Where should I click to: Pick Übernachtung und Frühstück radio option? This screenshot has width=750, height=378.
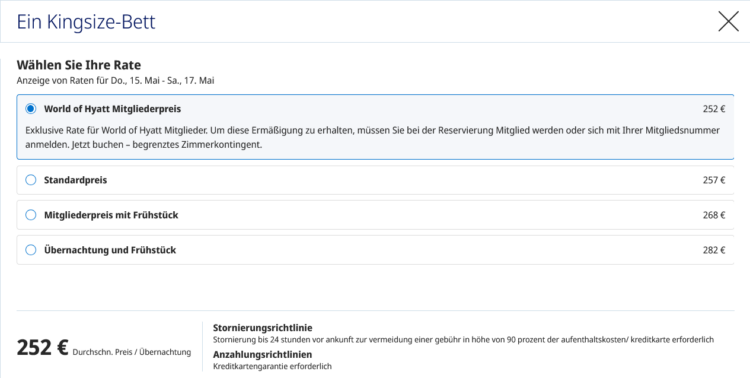point(31,250)
